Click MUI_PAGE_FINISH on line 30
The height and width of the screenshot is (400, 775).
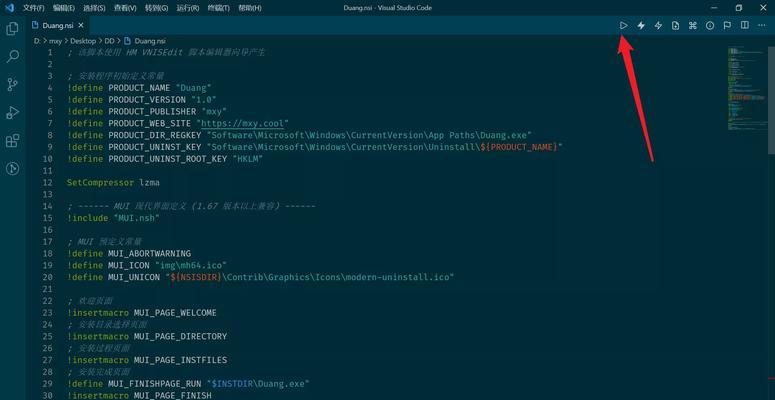[x=172, y=396]
